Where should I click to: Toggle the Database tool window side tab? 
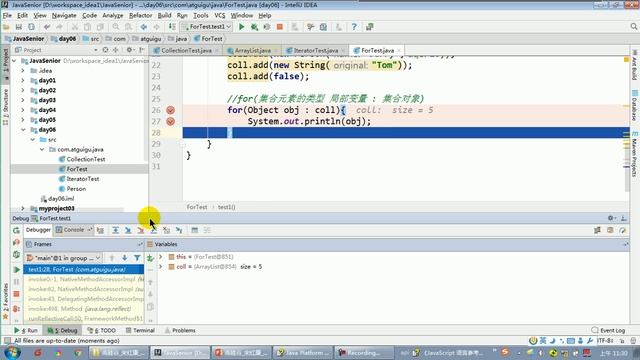635,105
